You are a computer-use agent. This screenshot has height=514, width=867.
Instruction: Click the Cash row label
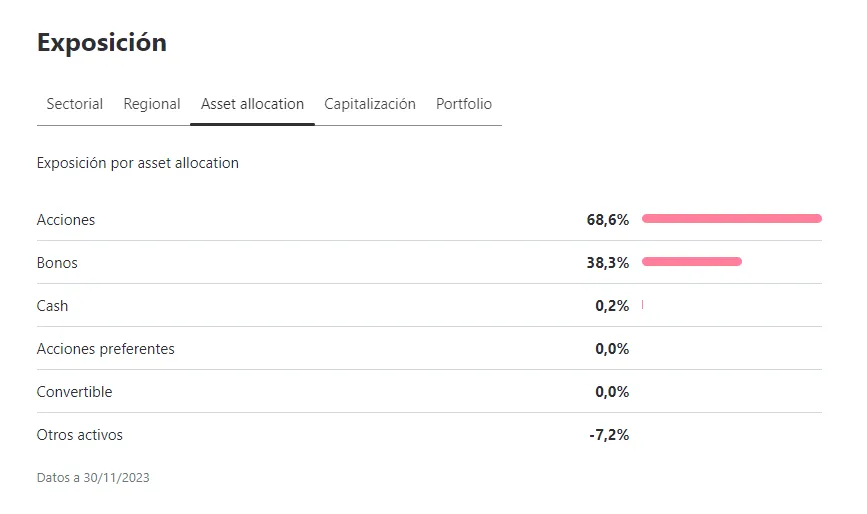coord(52,306)
